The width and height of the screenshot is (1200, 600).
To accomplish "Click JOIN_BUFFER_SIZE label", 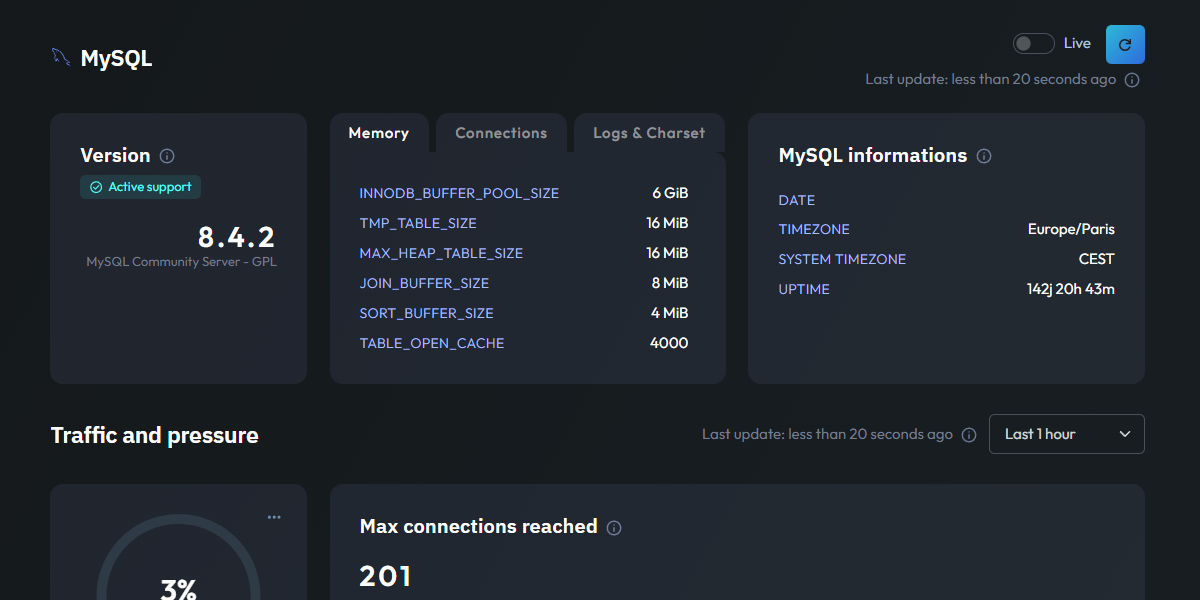I will (424, 283).
